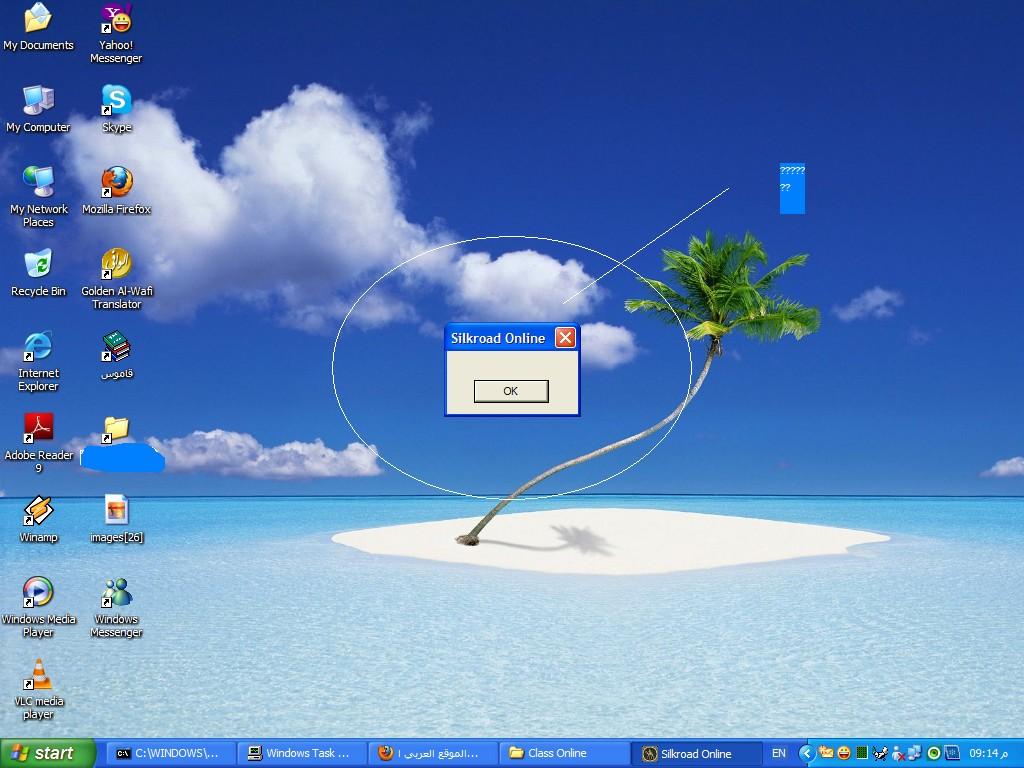Open the Start menu

pyautogui.click(x=48, y=753)
